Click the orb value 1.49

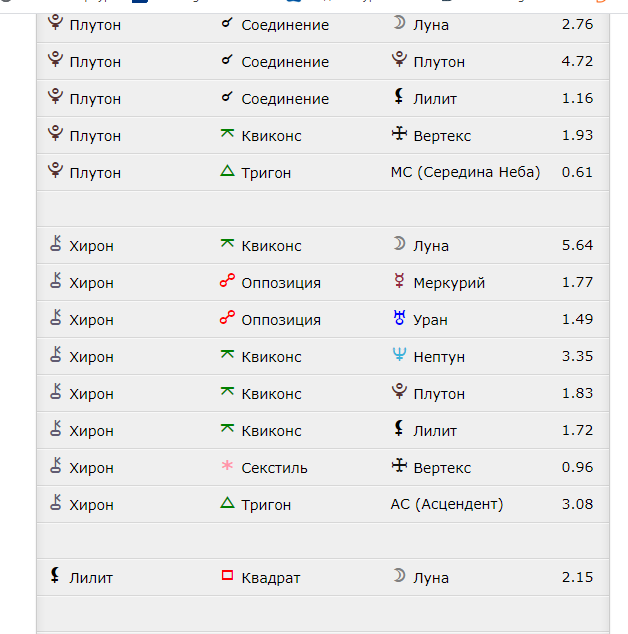577,319
